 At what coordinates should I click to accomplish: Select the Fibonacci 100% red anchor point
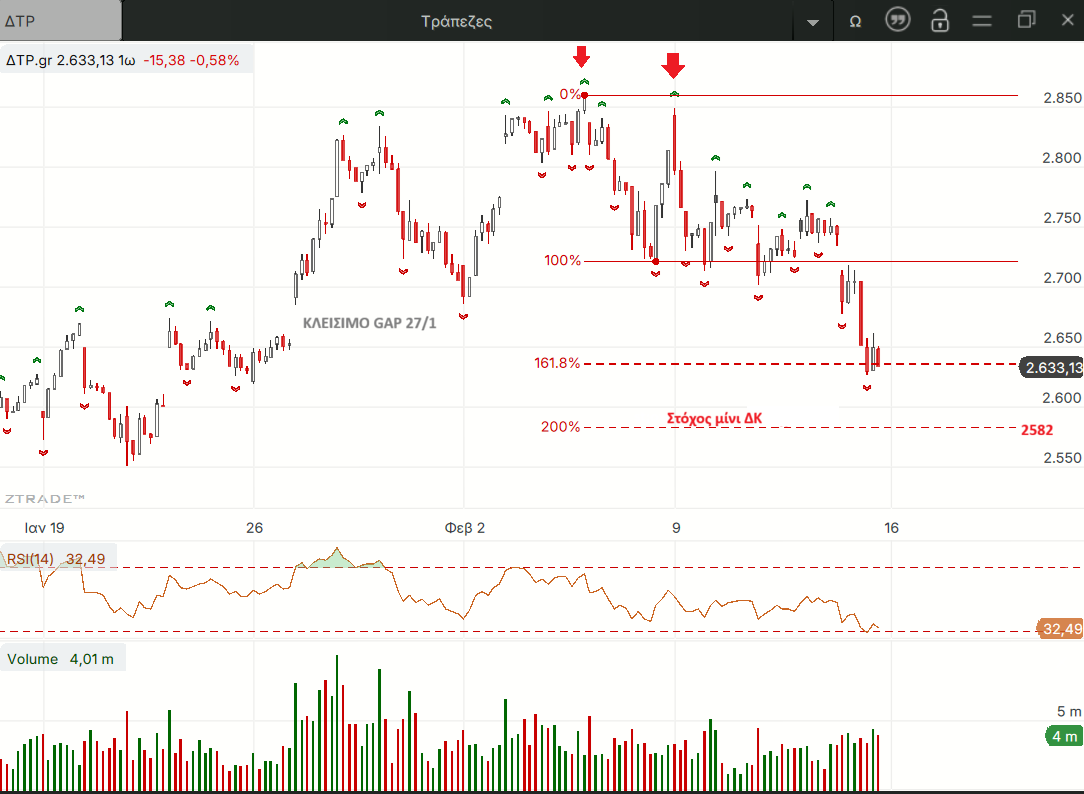tap(655, 261)
